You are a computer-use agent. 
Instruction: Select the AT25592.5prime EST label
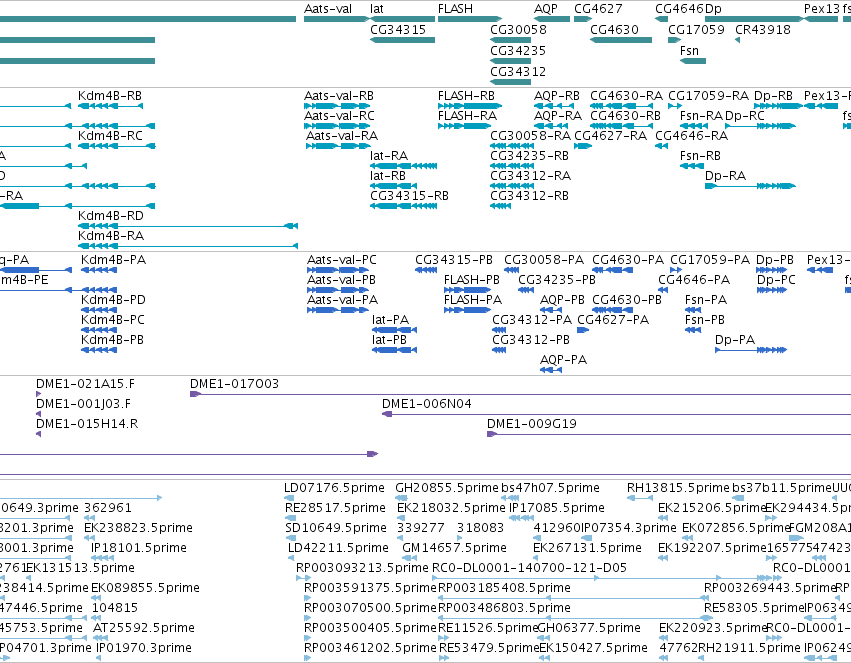[x=144, y=628]
